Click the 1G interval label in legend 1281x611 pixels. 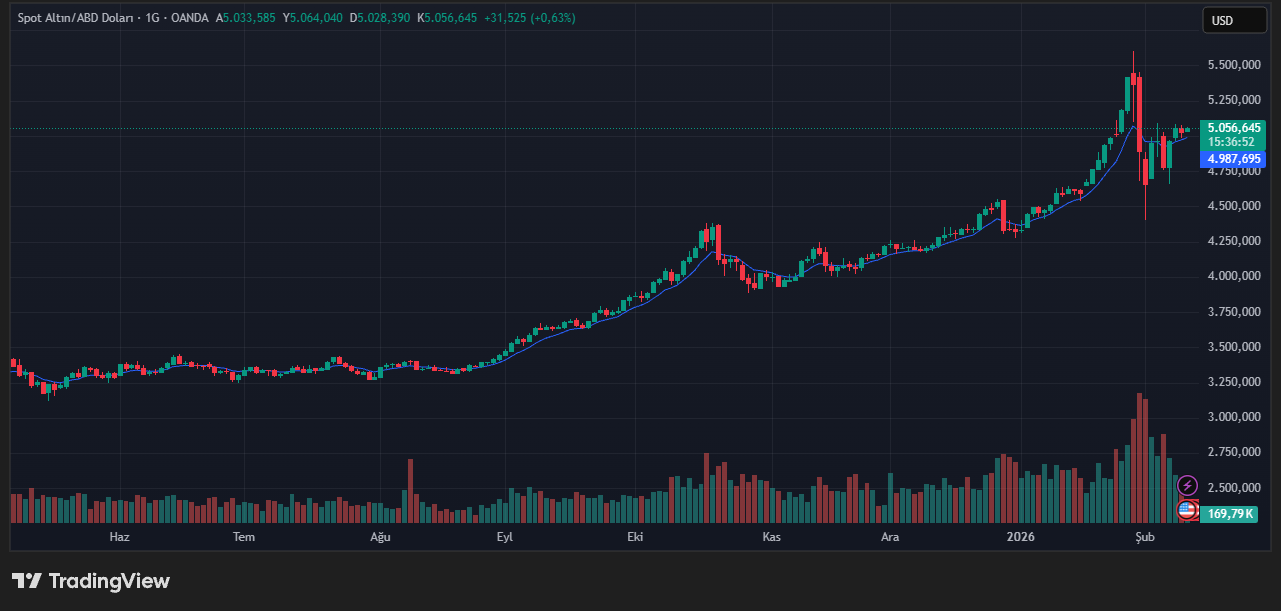[153, 18]
